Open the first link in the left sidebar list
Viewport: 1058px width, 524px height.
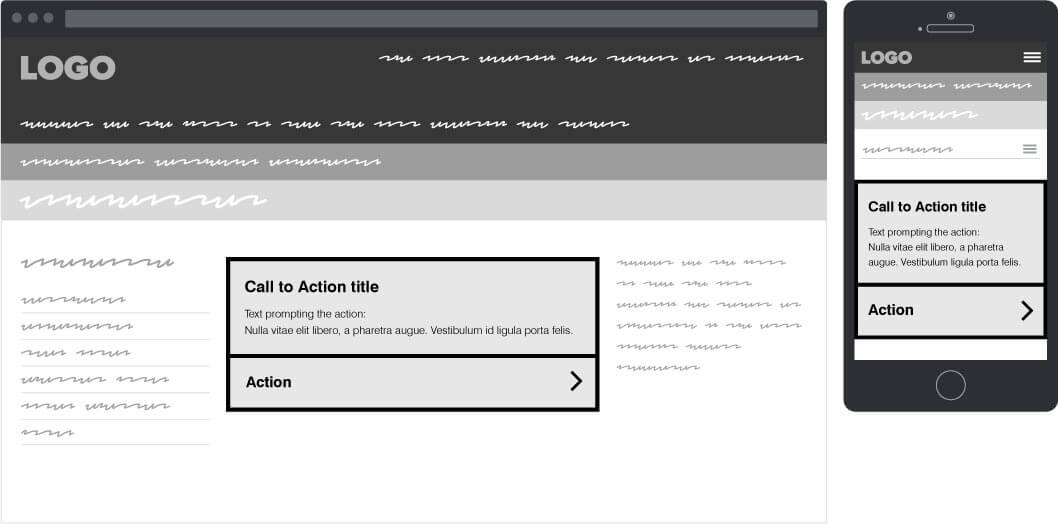point(73,299)
